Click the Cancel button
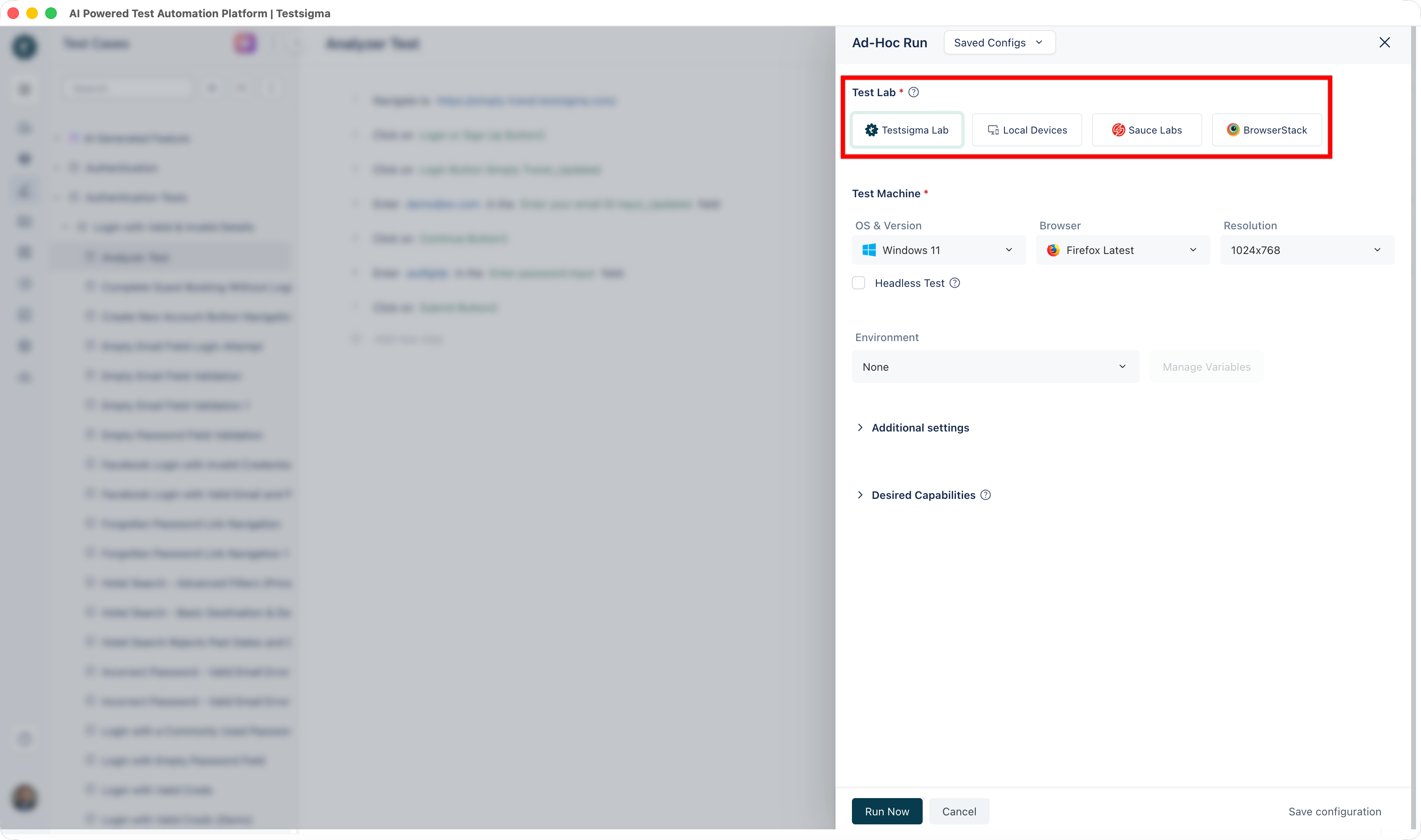 point(959,812)
